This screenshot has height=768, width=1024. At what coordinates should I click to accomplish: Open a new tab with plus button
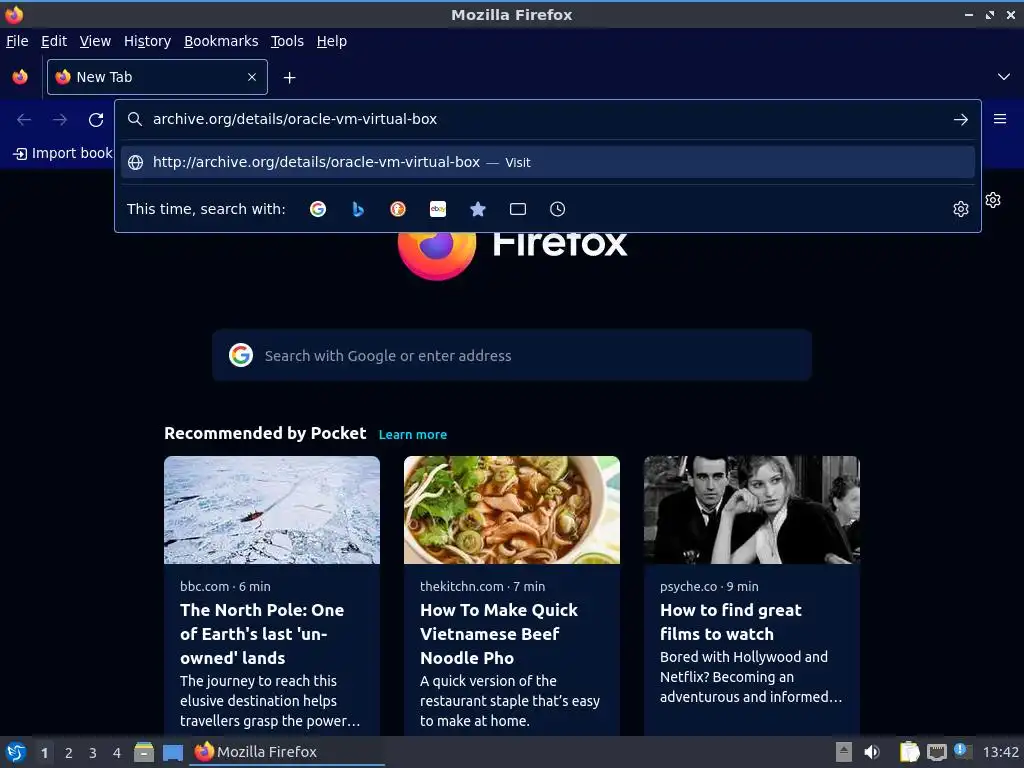[x=289, y=78]
